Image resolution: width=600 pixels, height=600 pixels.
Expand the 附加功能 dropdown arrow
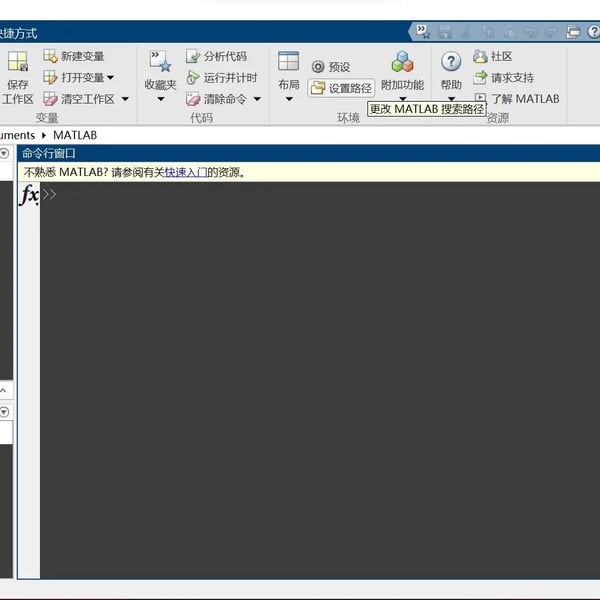[x=403, y=99]
